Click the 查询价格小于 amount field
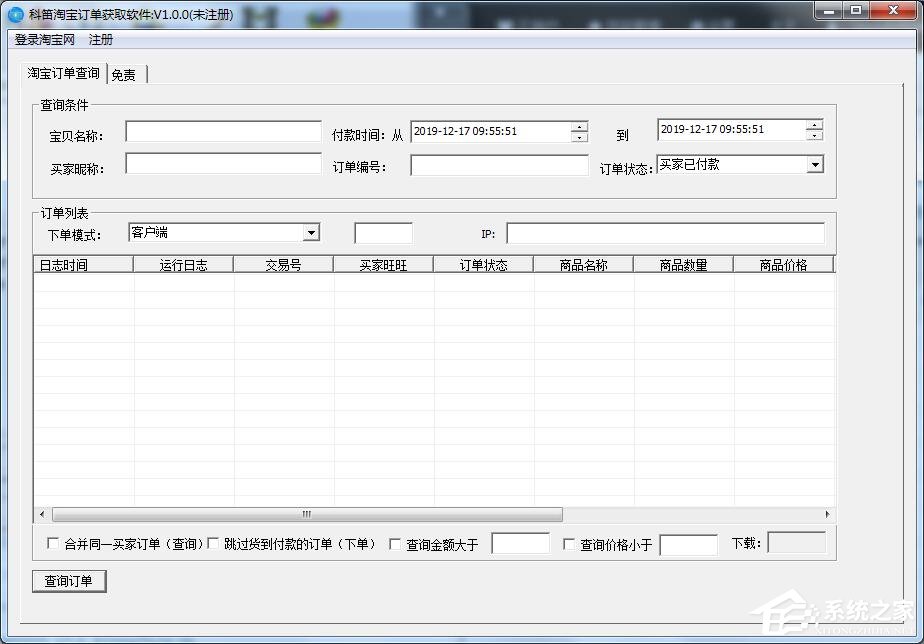Viewport: 924px width, 644px height. (688, 545)
